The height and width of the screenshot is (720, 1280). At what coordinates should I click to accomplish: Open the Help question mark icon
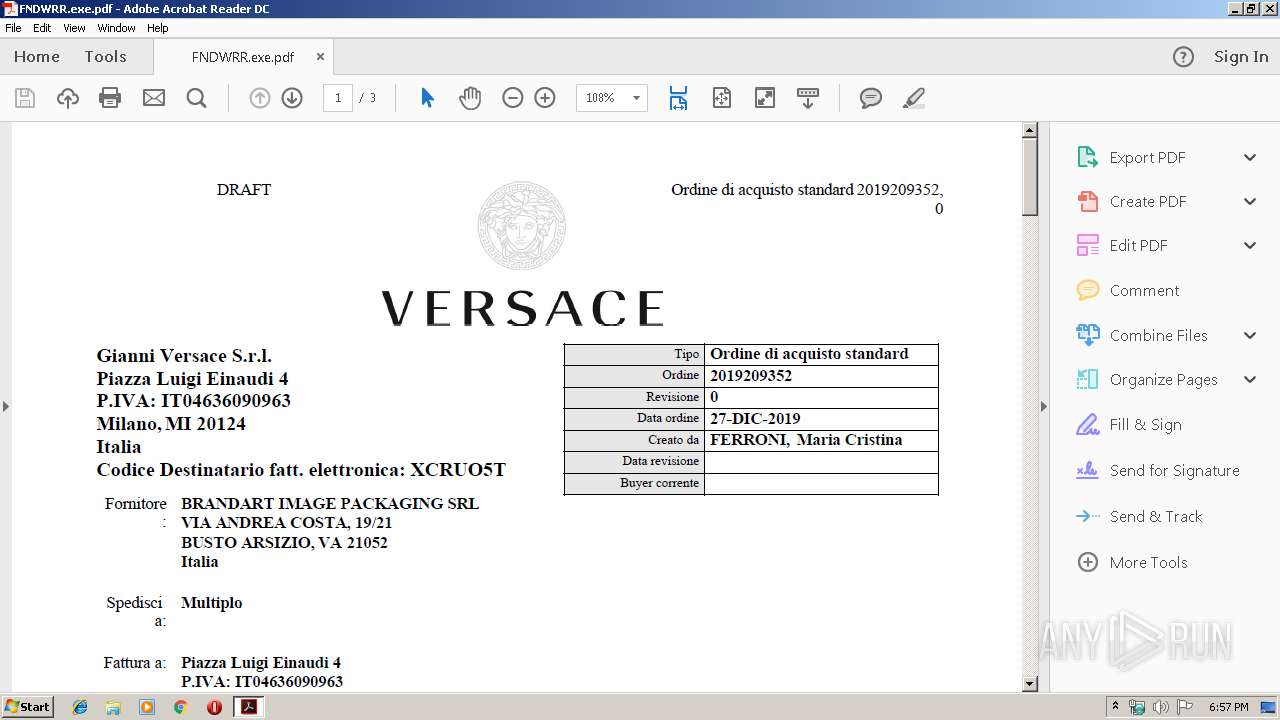click(x=1183, y=57)
